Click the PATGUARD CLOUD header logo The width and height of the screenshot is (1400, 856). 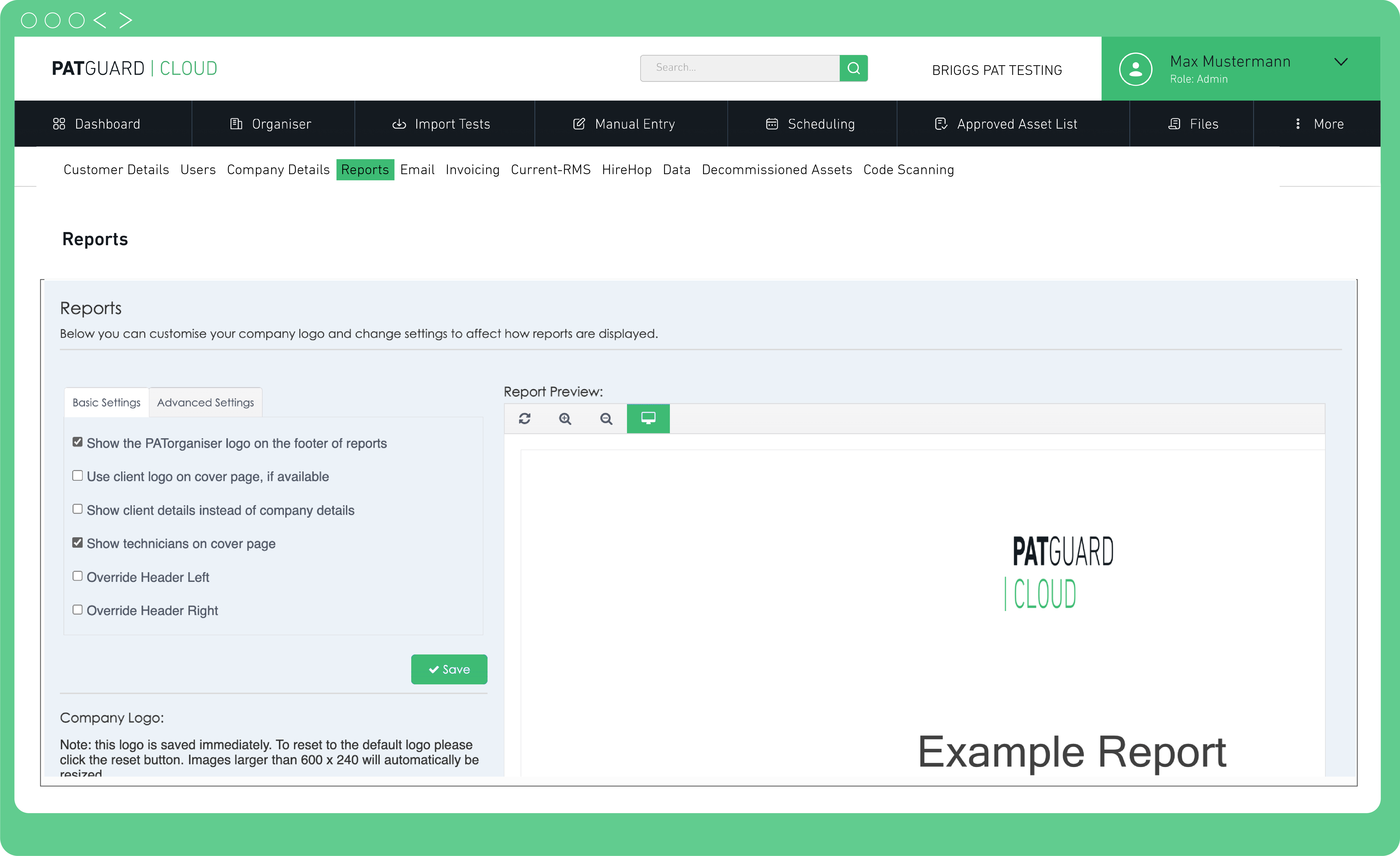click(x=135, y=68)
